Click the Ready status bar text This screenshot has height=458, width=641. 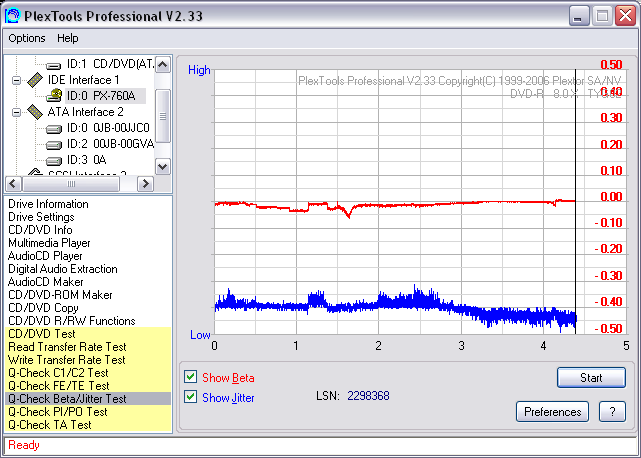coord(24,445)
